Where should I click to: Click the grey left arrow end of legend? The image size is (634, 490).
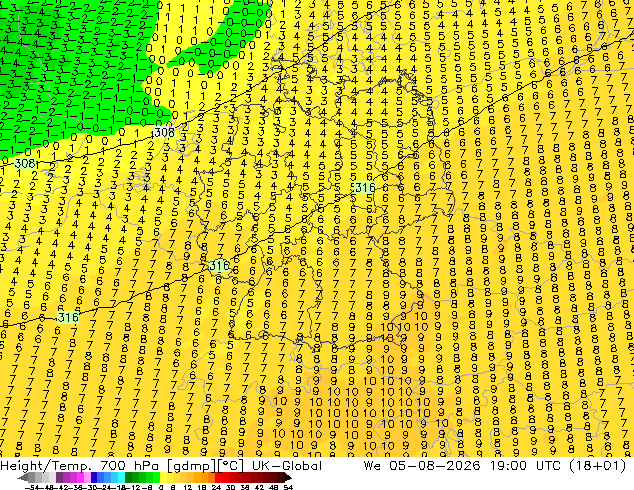coord(22,477)
